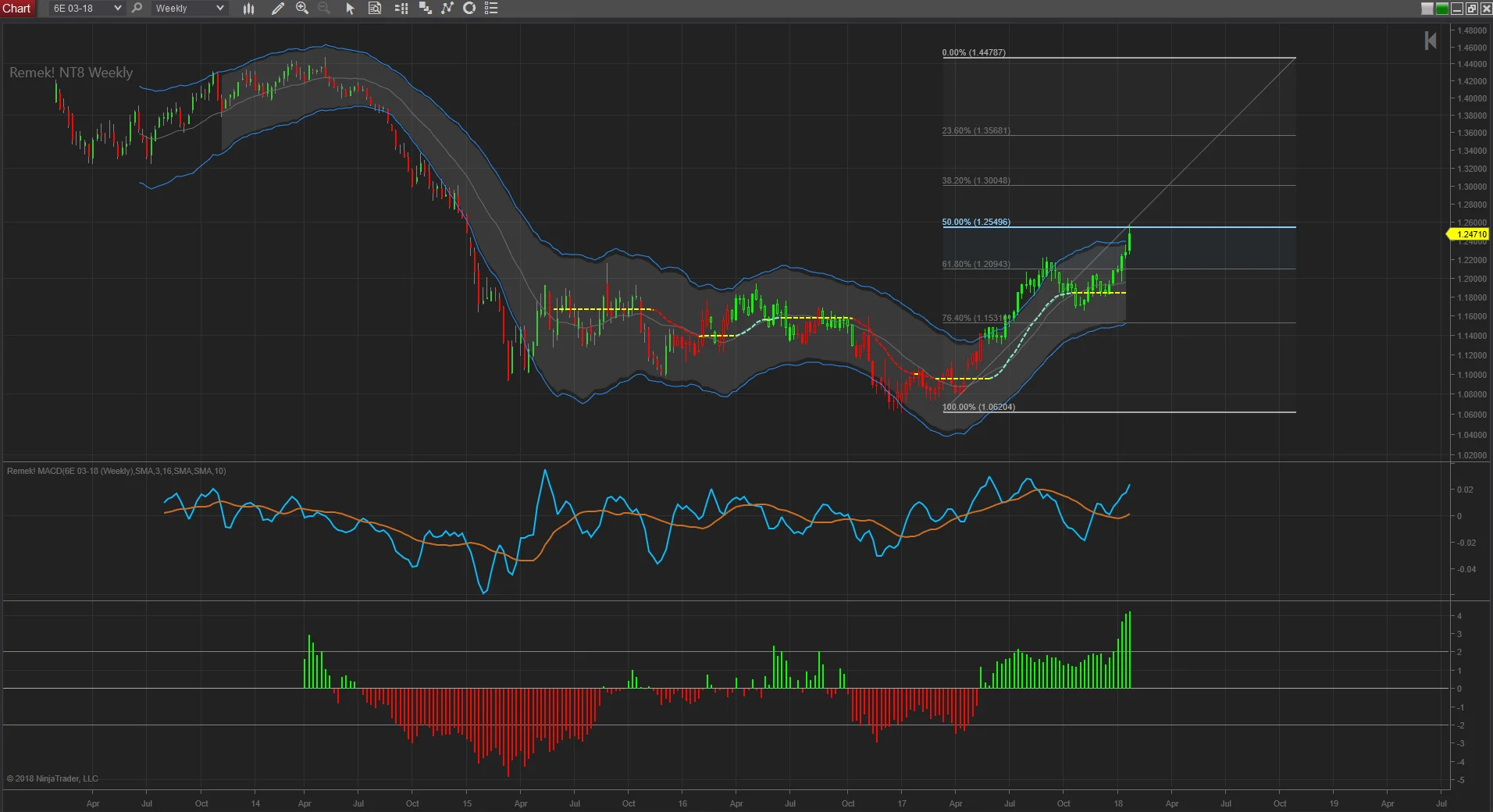This screenshot has width=1493, height=812.
Task: Click the yellow 1.24710 price marker
Action: click(x=1469, y=234)
